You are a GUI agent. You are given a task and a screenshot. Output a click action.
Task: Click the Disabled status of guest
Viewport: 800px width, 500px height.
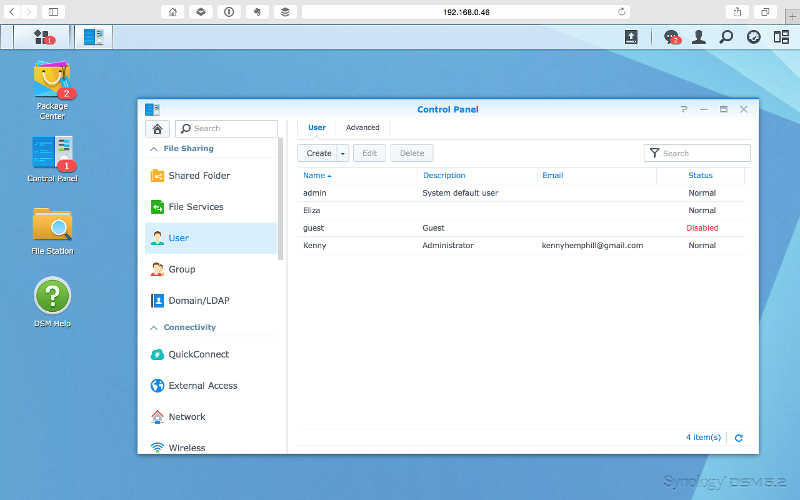click(x=702, y=228)
